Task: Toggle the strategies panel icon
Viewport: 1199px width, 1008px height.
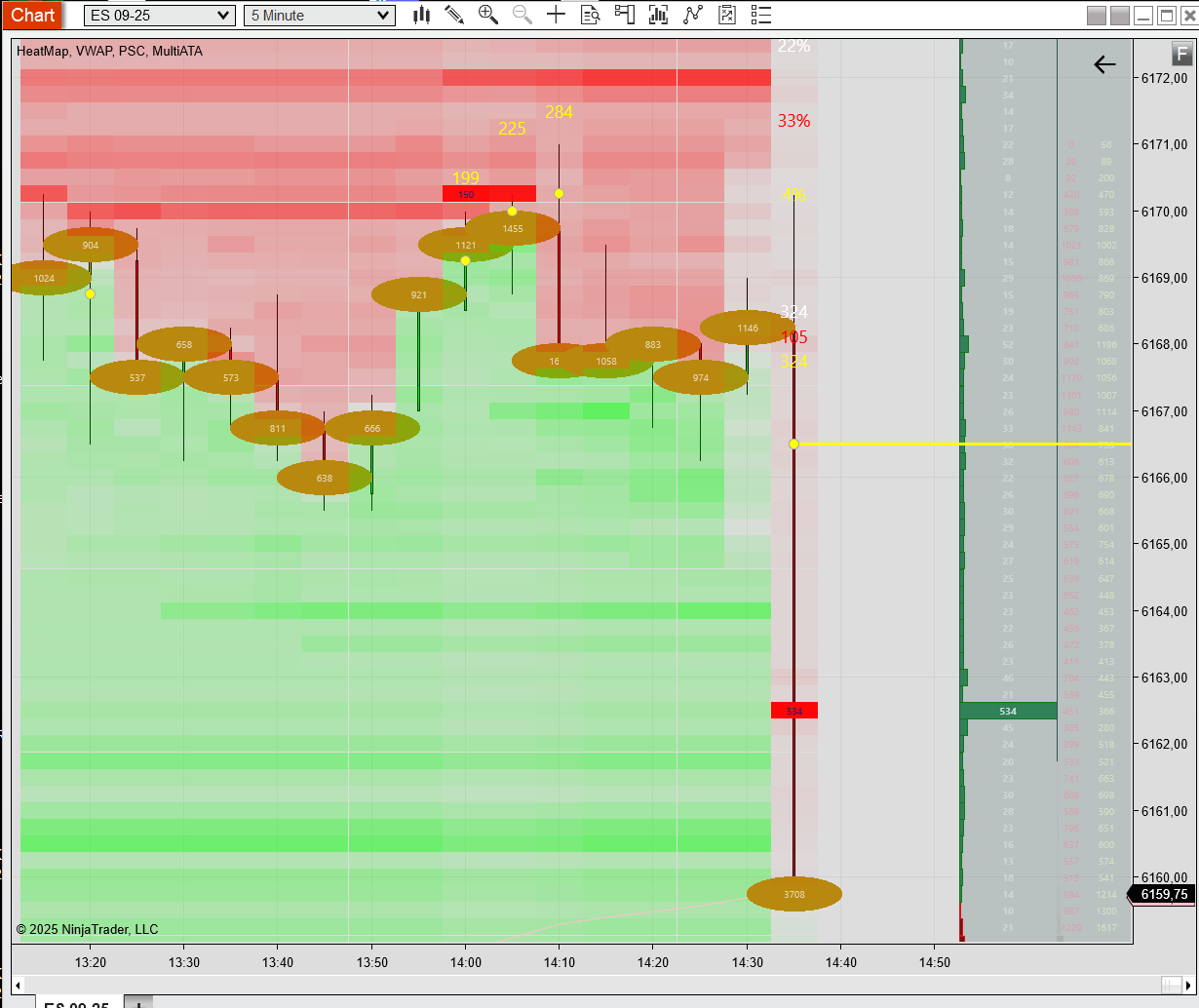Action: pos(726,15)
